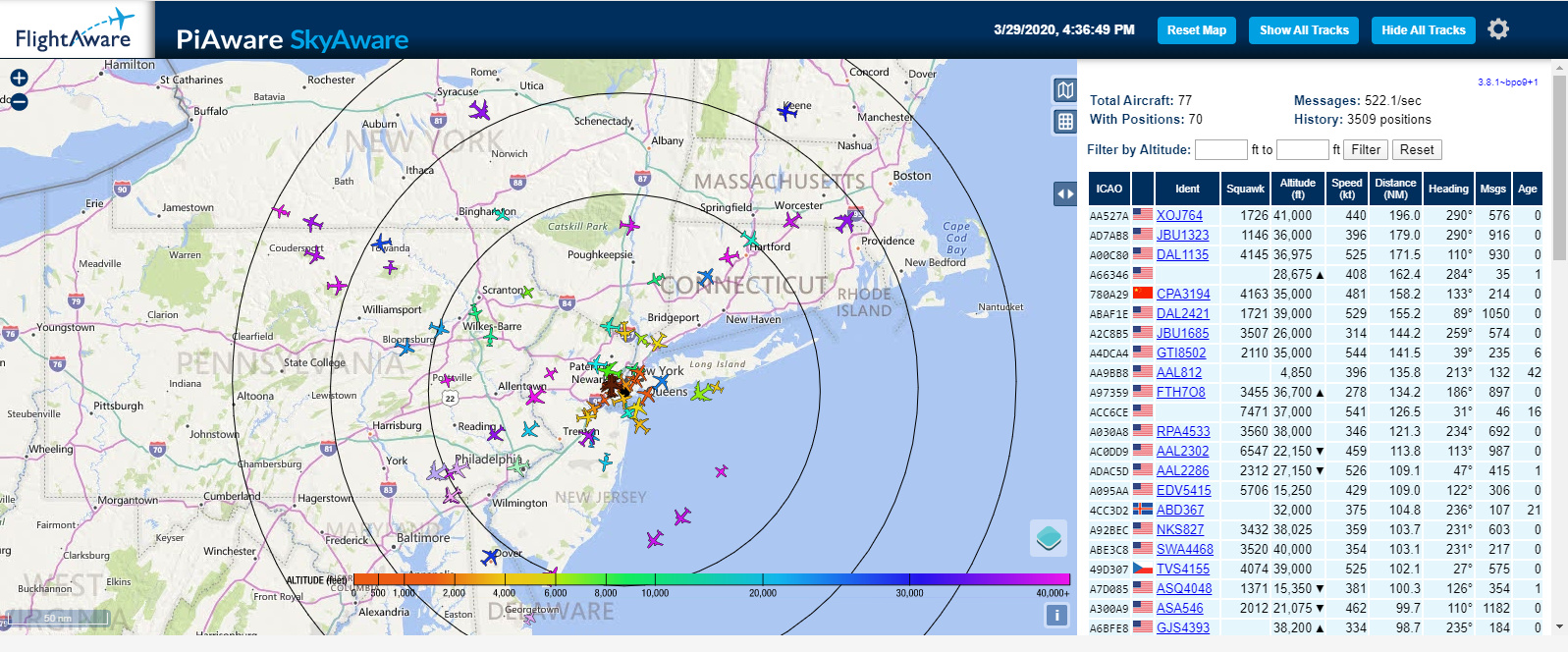Open flight link NKS827
This screenshot has width=1568, height=652.
point(1180,529)
